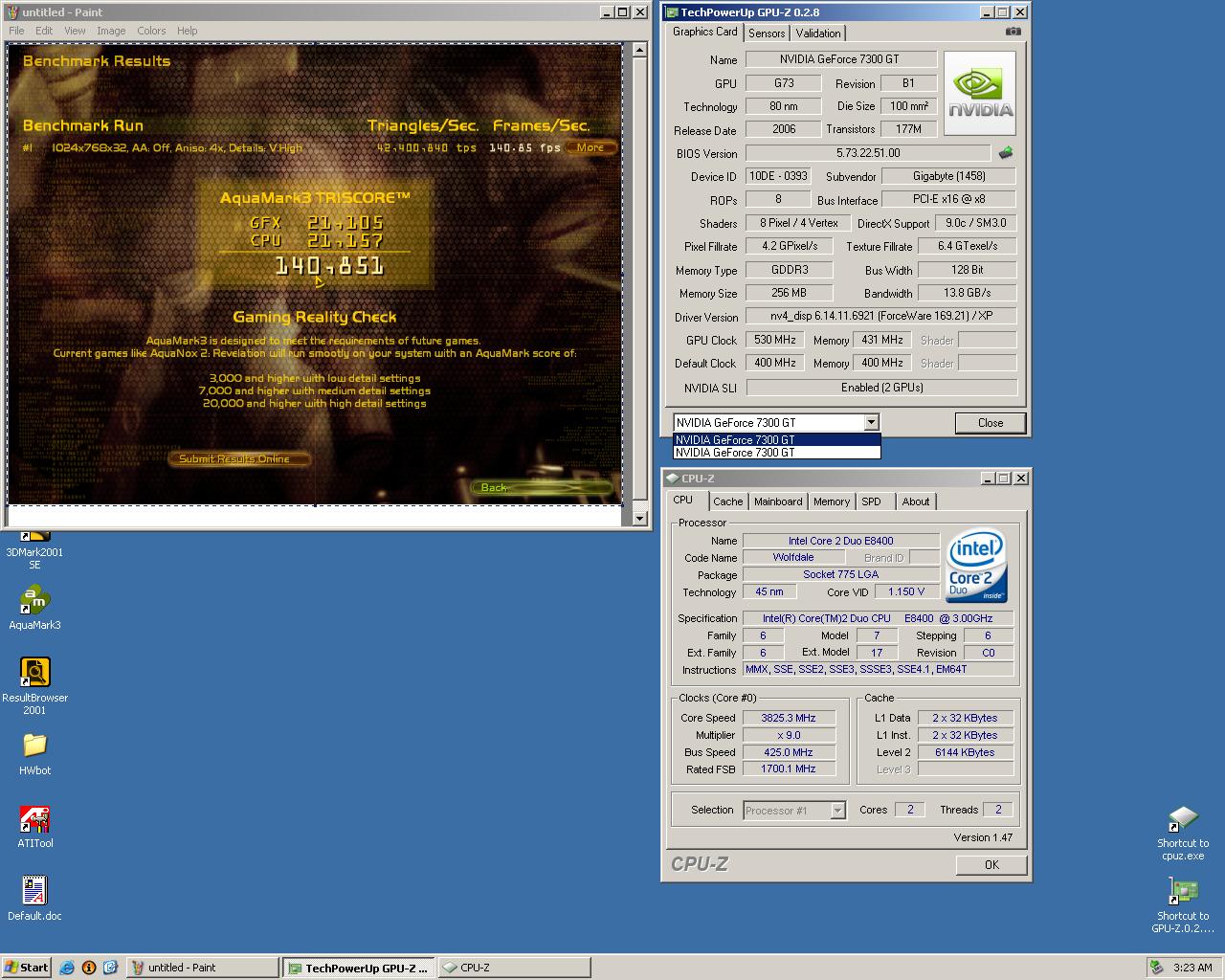Switch to the CPU-Z Cache tab
This screenshot has width=1225, height=980.
727,501
